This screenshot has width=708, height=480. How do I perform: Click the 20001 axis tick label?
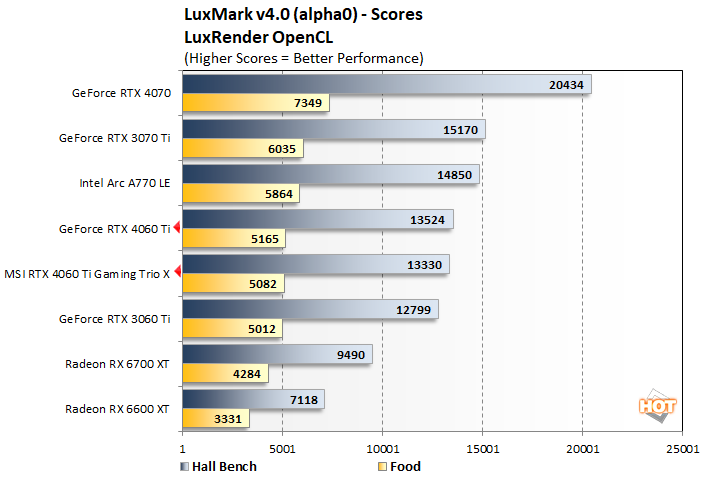click(x=582, y=449)
